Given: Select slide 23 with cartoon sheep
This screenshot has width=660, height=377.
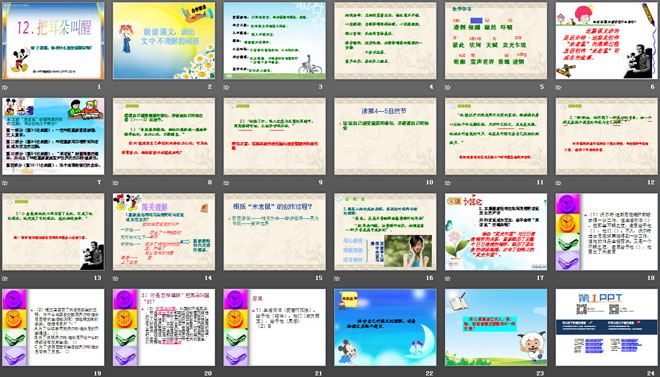Looking at the screenshot, I should pos(496,327).
